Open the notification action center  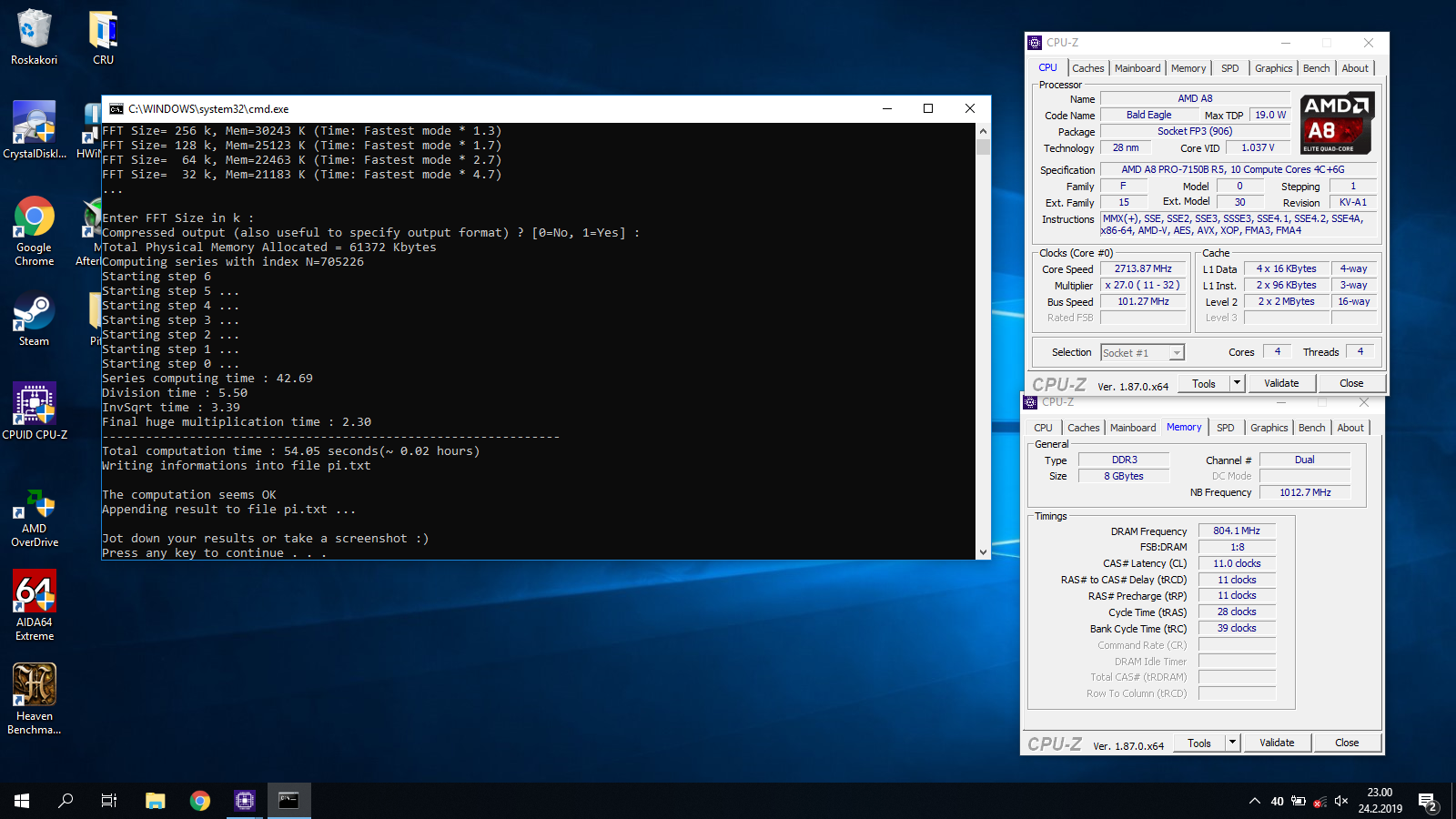(1428, 801)
